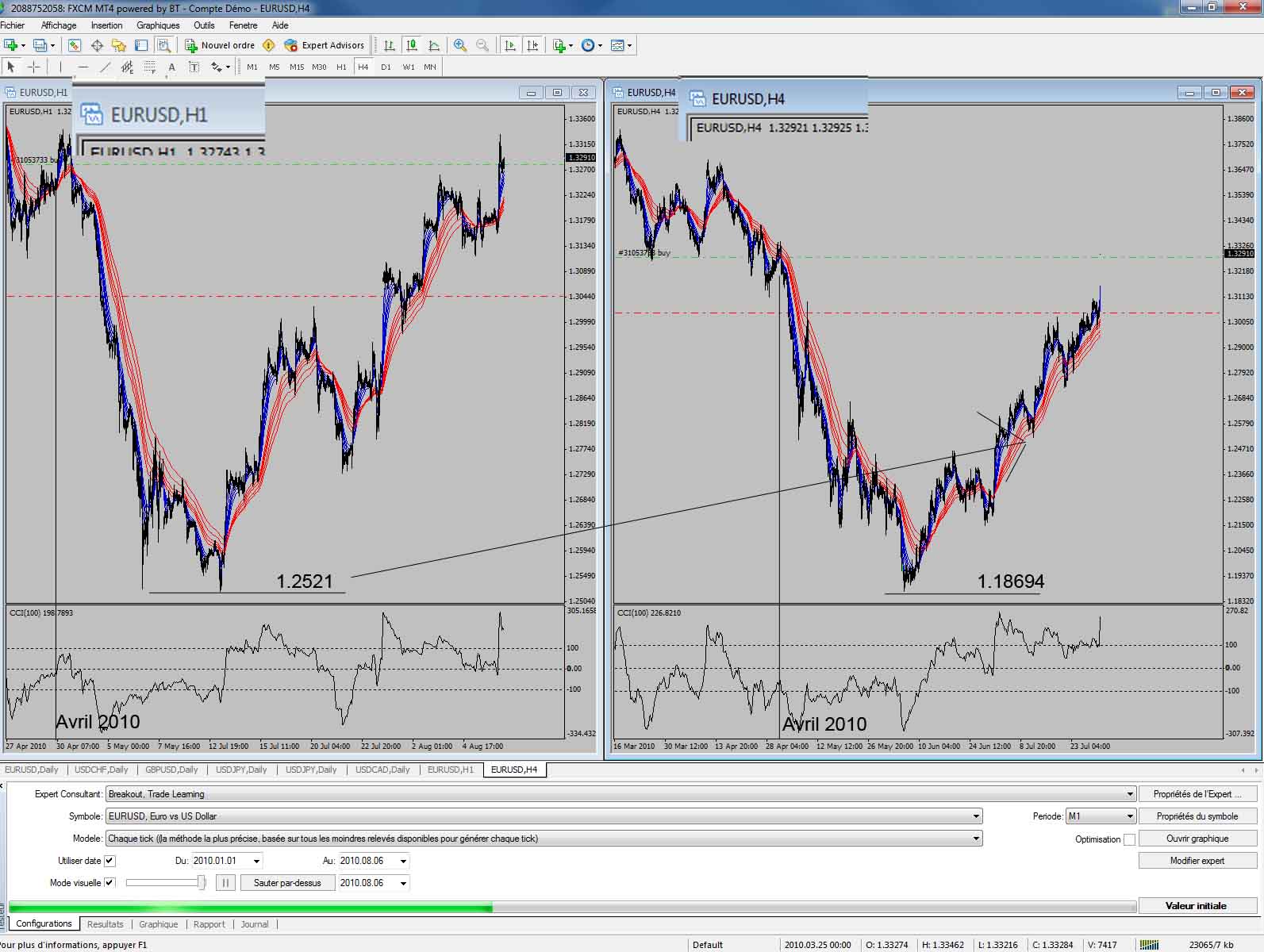Expand the Modele dropdown list
This screenshot has width=1264, height=952.
[976, 839]
